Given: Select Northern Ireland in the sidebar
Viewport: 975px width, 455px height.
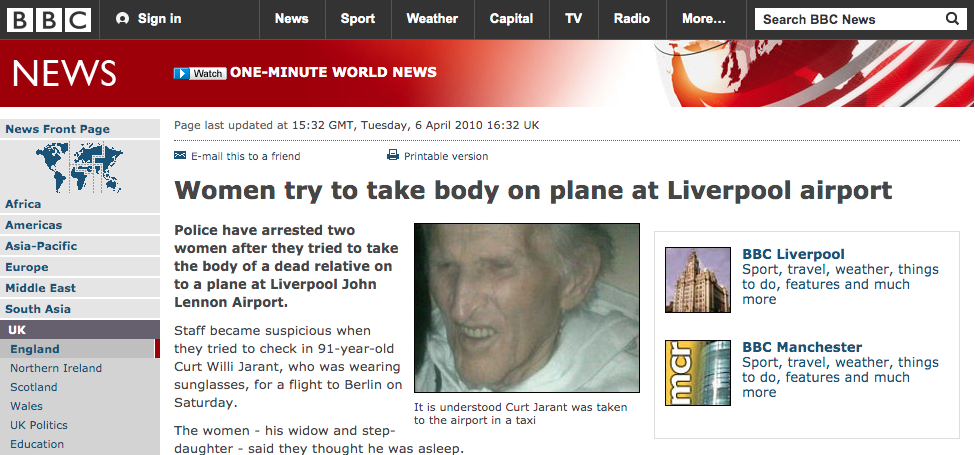Looking at the screenshot, I should coord(56,368).
